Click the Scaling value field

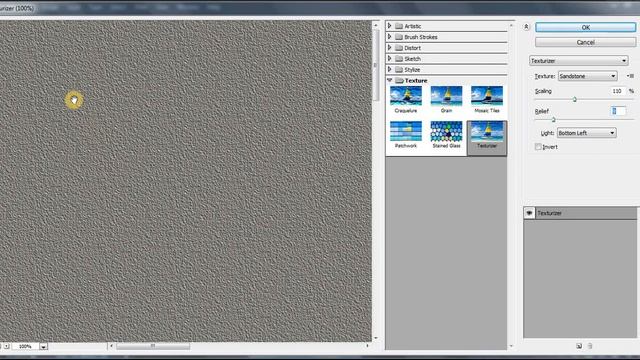tap(618, 91)
